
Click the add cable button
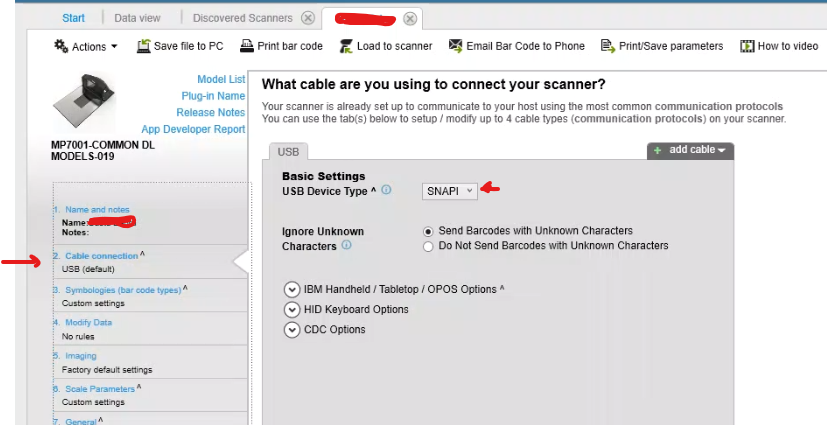pyautogui.click(x=691, y=150)
